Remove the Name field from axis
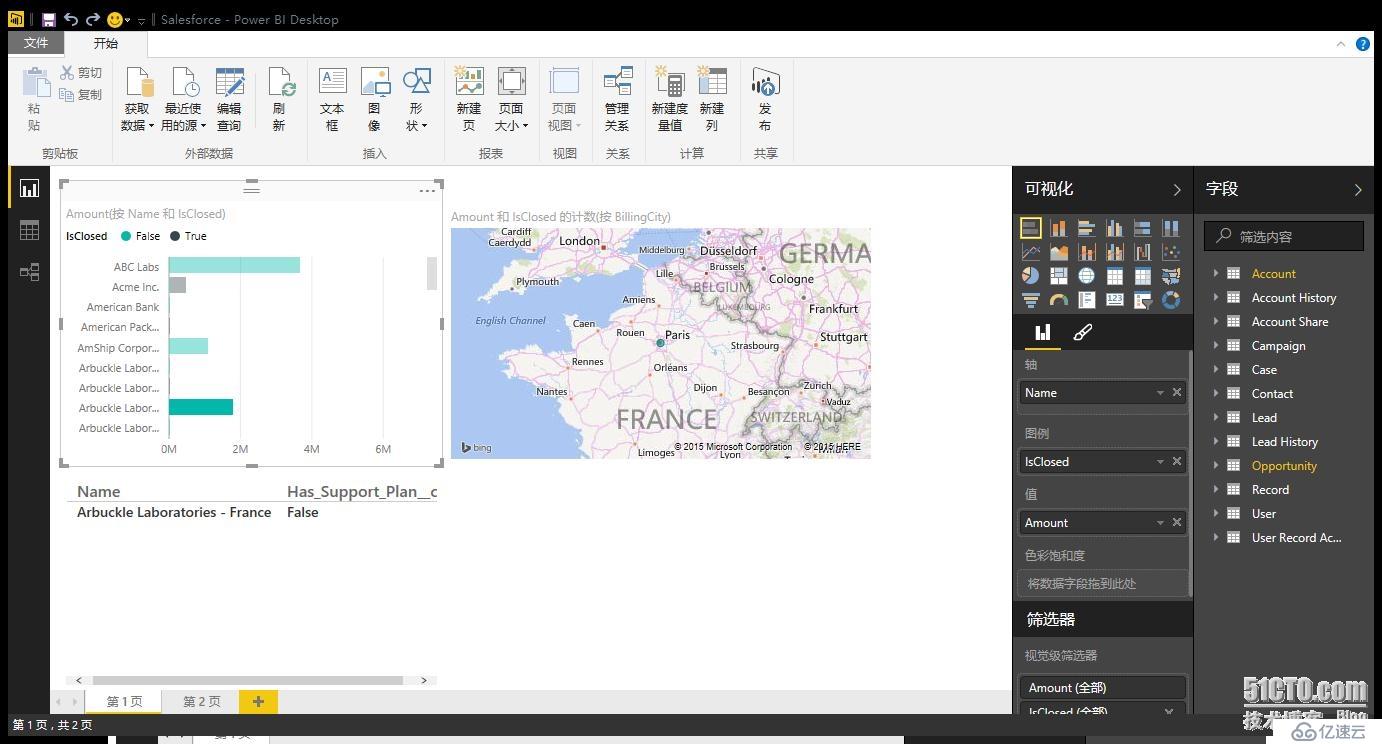Image resolution: width=1382 pixels, height=744 pixels. coord(1177,393)
